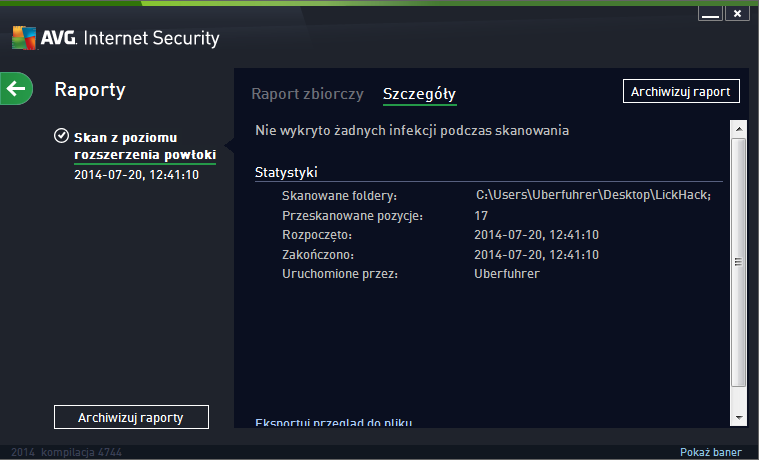Select the Szczegóły tab
The image size is (759, 460).
click(419, 94)
